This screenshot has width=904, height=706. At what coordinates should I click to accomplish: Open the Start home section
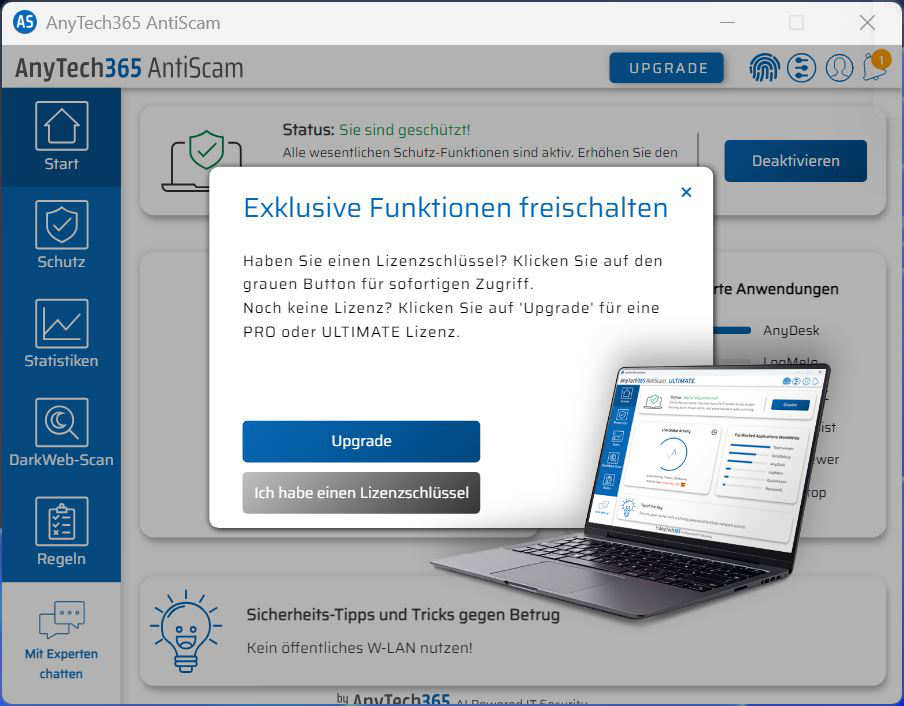(x=61, y=137)
